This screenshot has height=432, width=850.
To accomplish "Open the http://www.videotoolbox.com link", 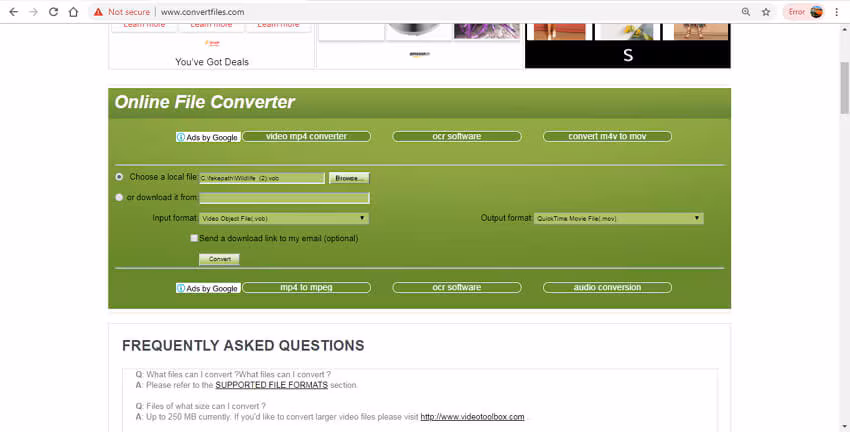I will click(472, 417).
